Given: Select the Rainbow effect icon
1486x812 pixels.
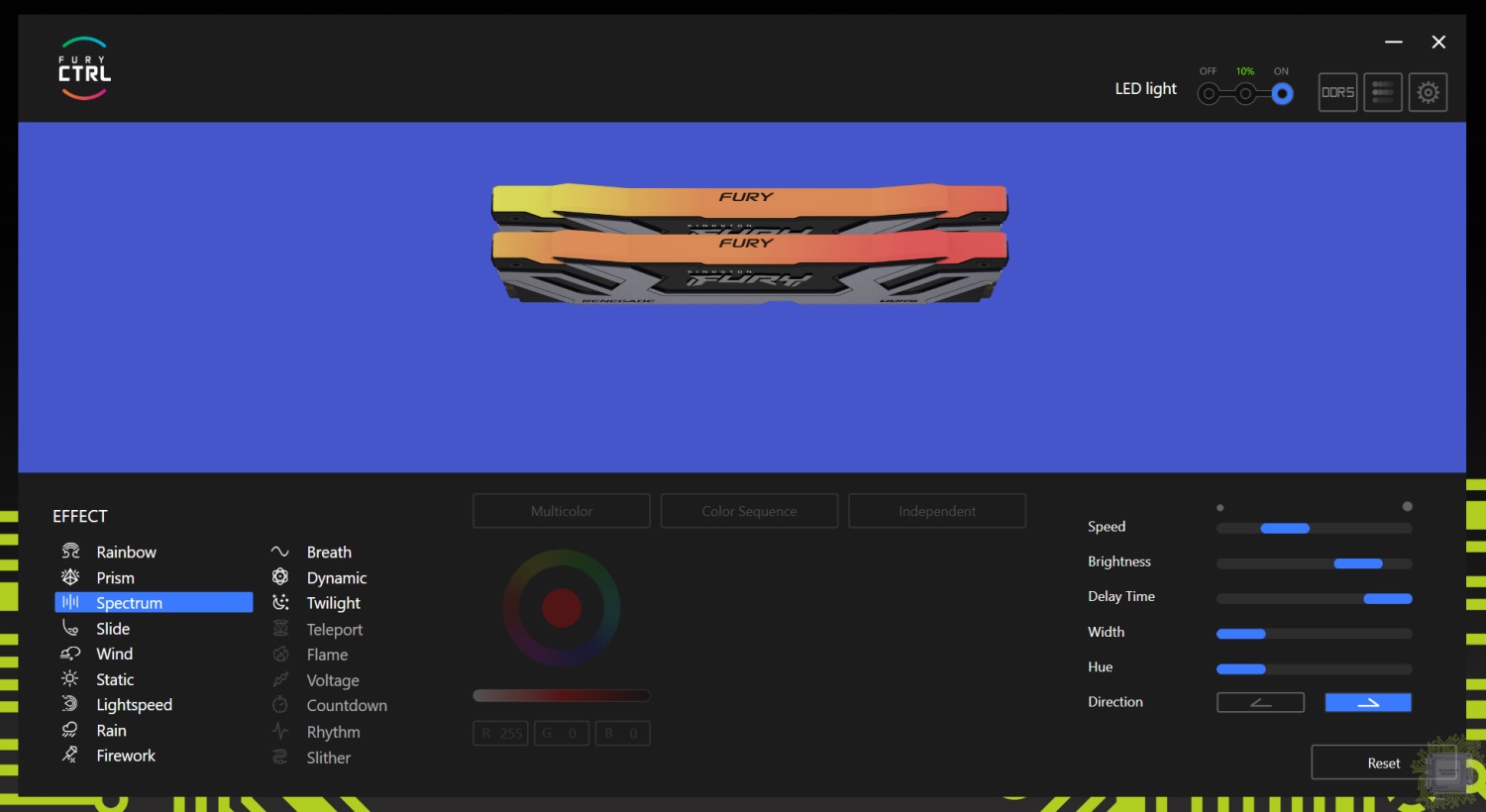Looking at the screenshot, I should tap(70, 552).
